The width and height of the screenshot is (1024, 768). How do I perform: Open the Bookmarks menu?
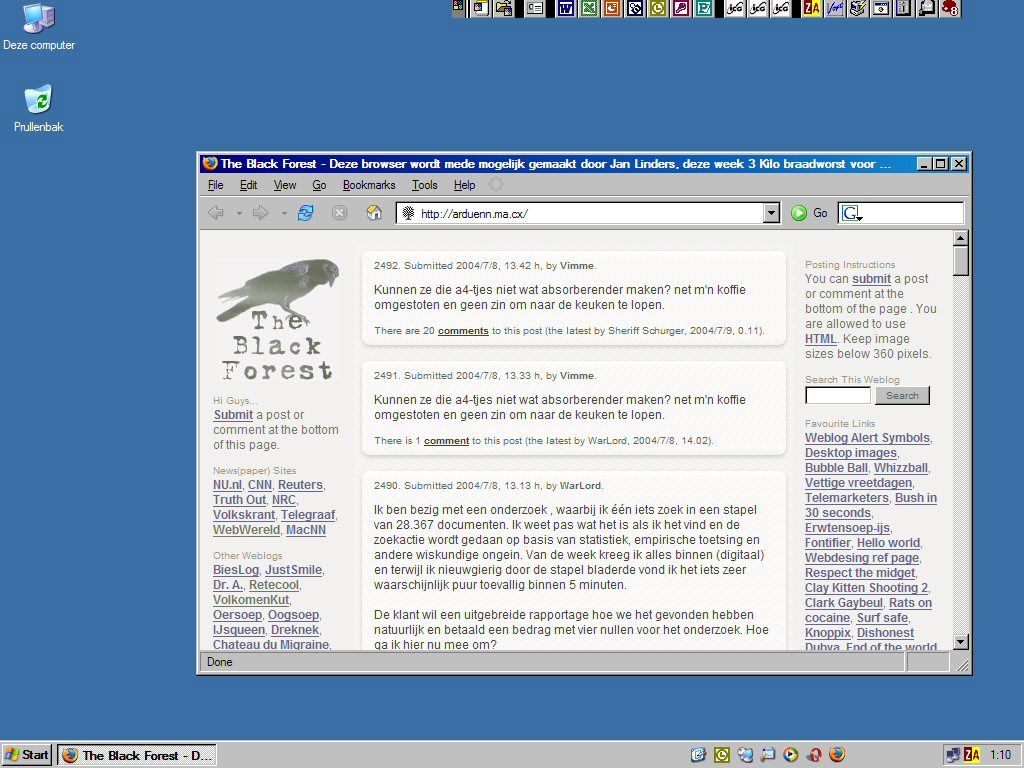pos(369,185)
